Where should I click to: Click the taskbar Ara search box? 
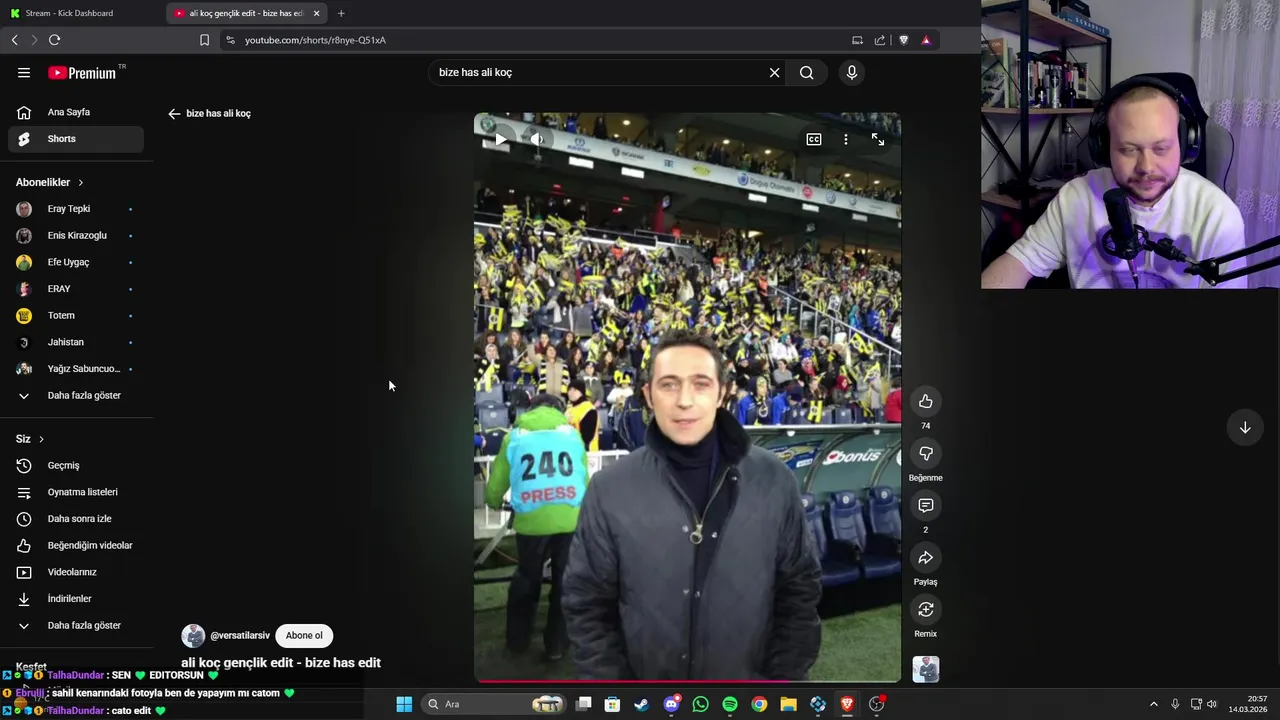495,704
